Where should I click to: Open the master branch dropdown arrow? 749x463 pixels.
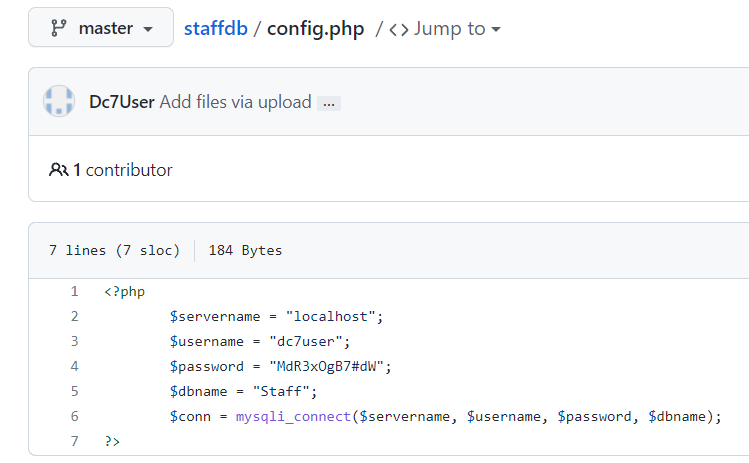pyautogui.click(x=149, y=29)
